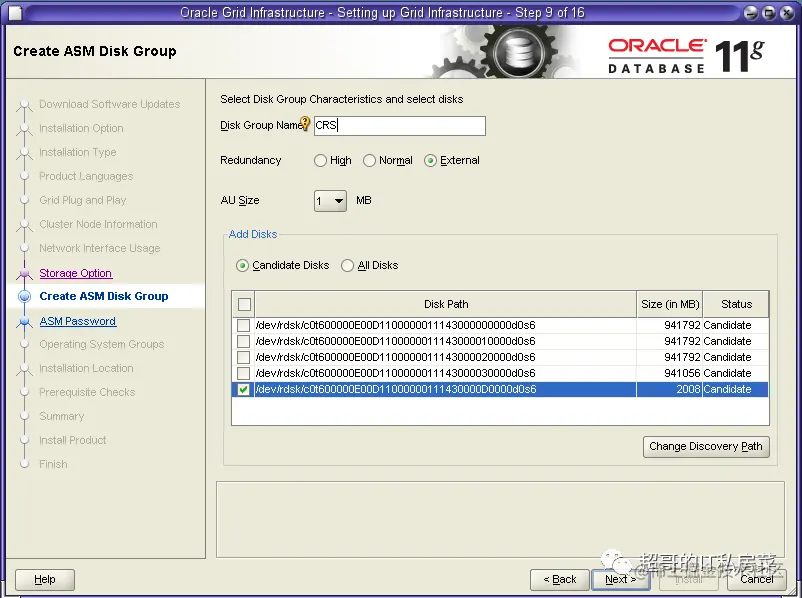Click Product Languages step label
Screen dimensions: 802x598
86,176
